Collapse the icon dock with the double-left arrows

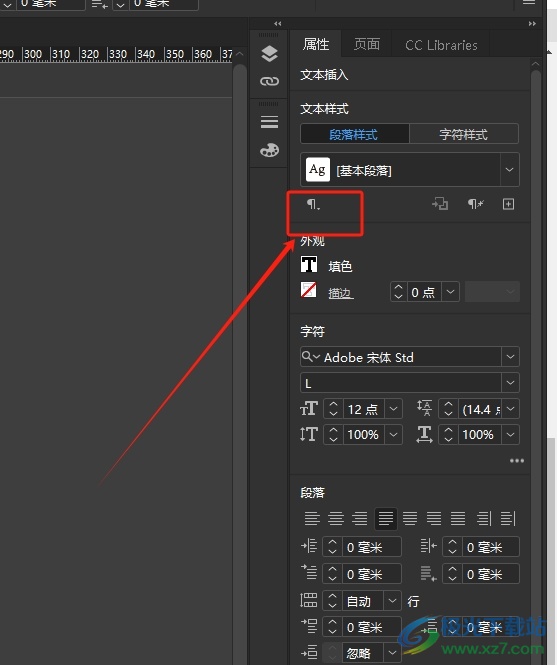click(277, 24)
